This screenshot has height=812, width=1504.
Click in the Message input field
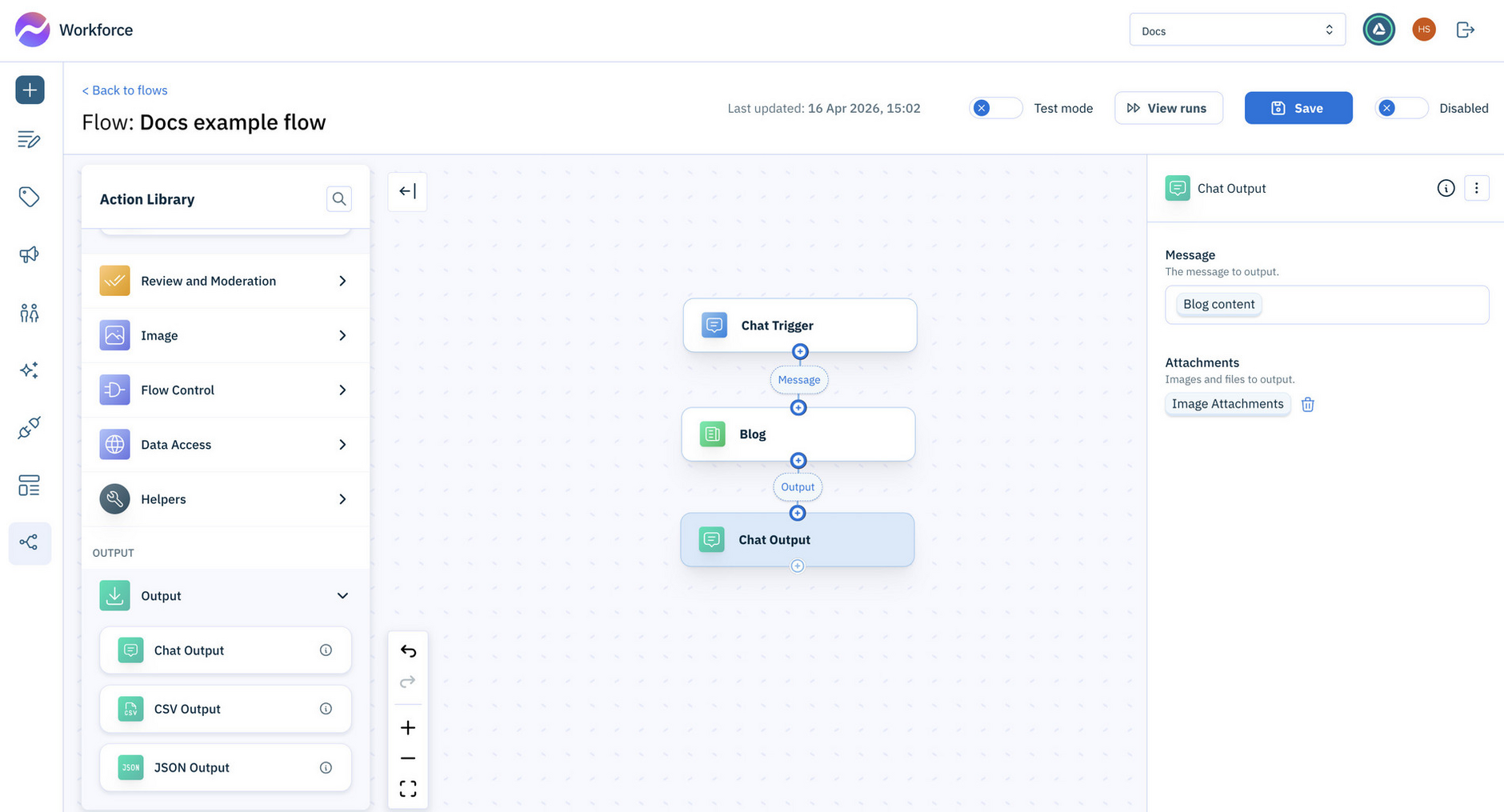pyautogui.click(x=1326, y=305)
